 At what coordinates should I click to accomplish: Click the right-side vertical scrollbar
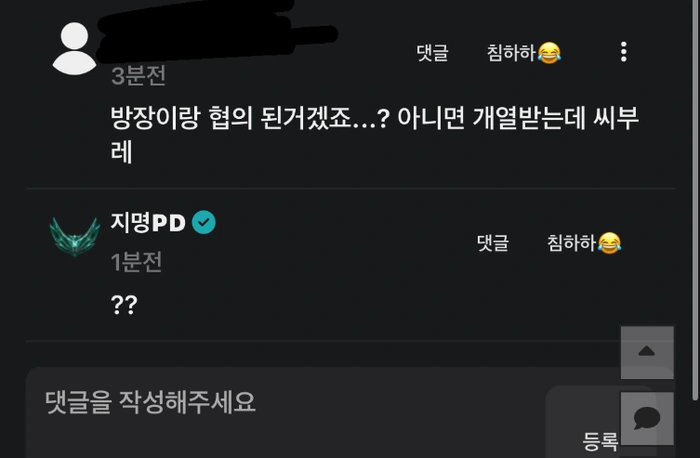[x=694, y=201]
